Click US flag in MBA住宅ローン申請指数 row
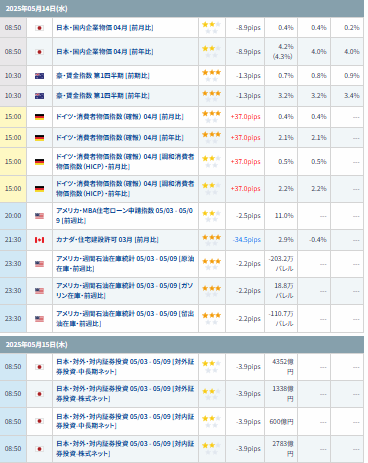This screenshot has height=463, width=368. (x=39, y=216)
